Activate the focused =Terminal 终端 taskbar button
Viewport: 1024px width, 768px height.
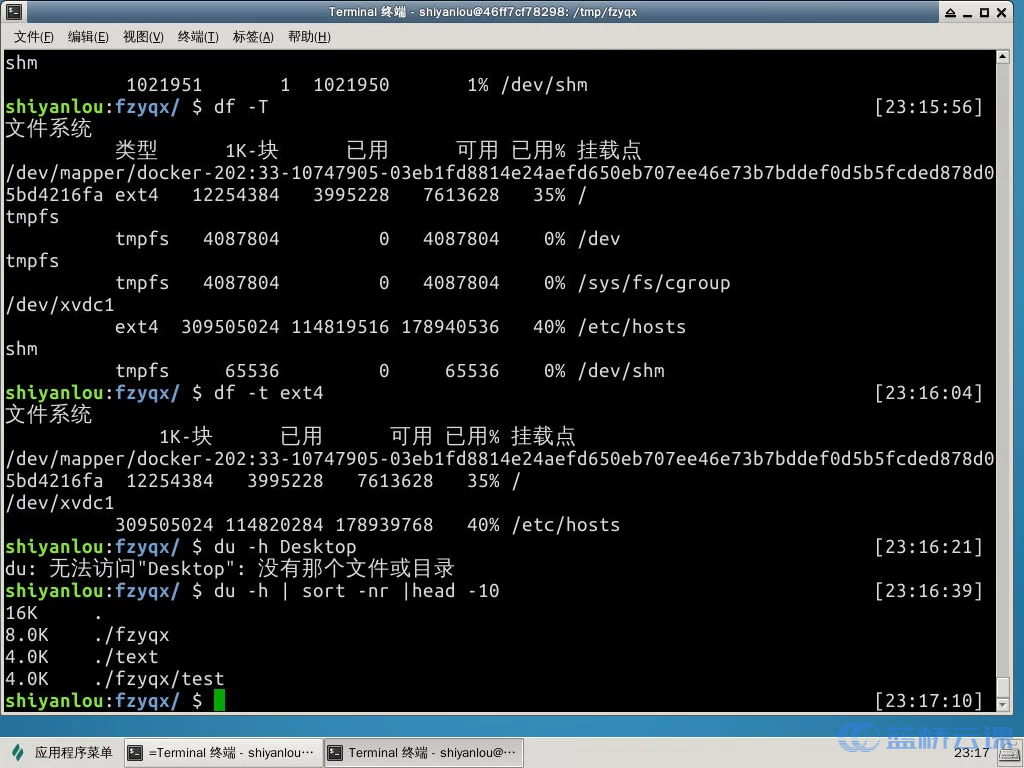[x=222, y=751]
